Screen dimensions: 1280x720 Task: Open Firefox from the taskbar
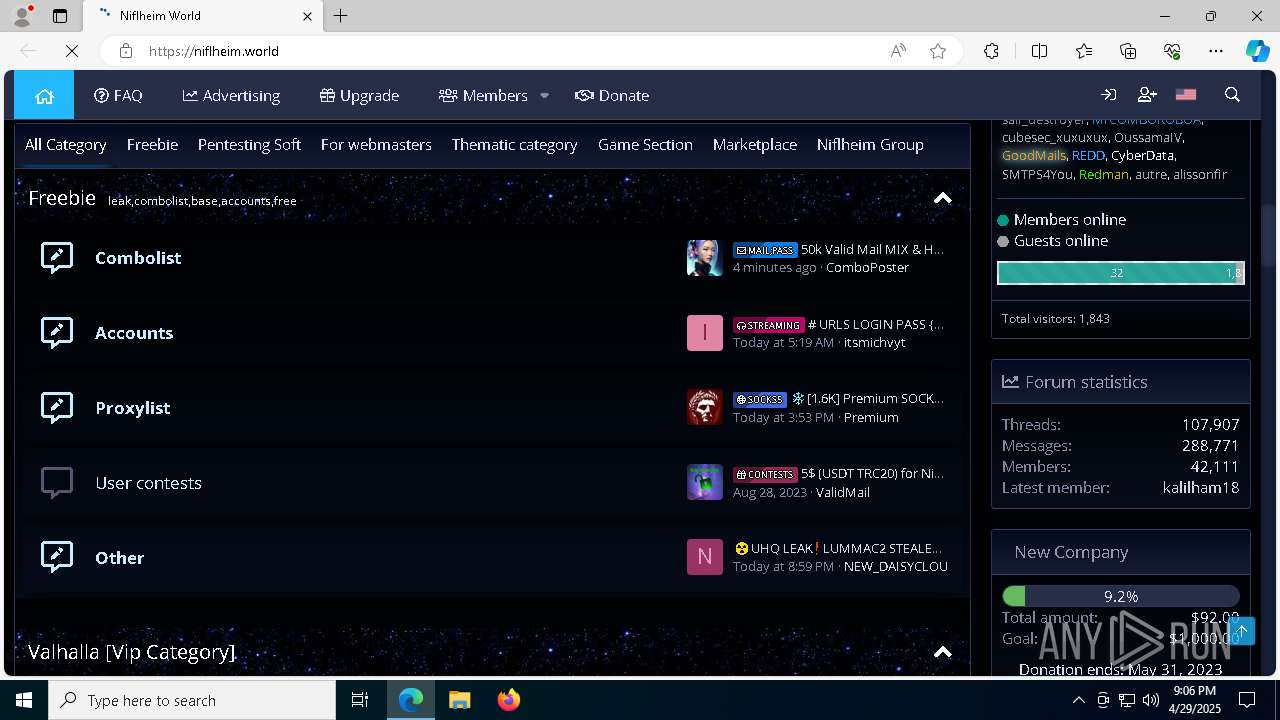509,700
